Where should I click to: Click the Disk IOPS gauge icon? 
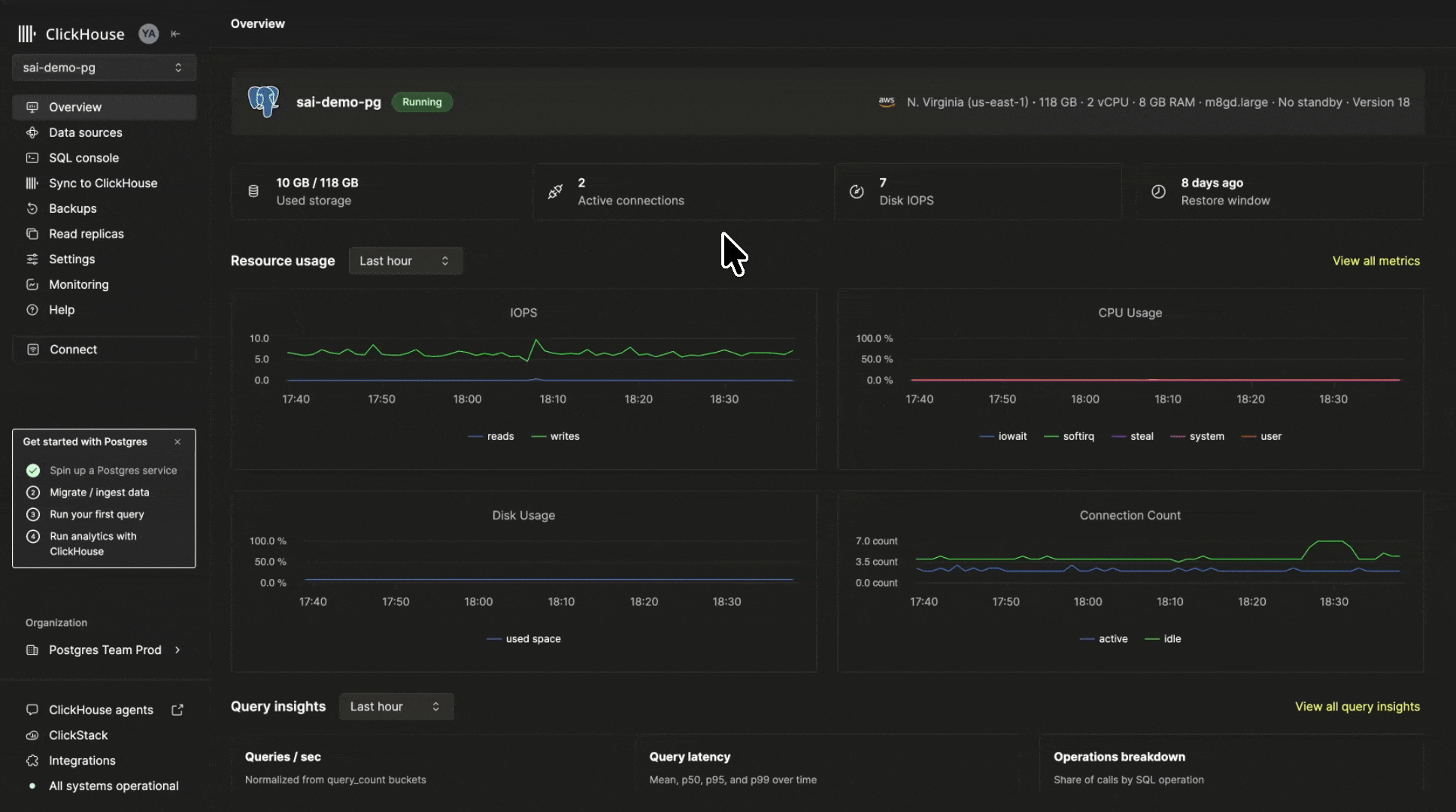coord(857,192)
